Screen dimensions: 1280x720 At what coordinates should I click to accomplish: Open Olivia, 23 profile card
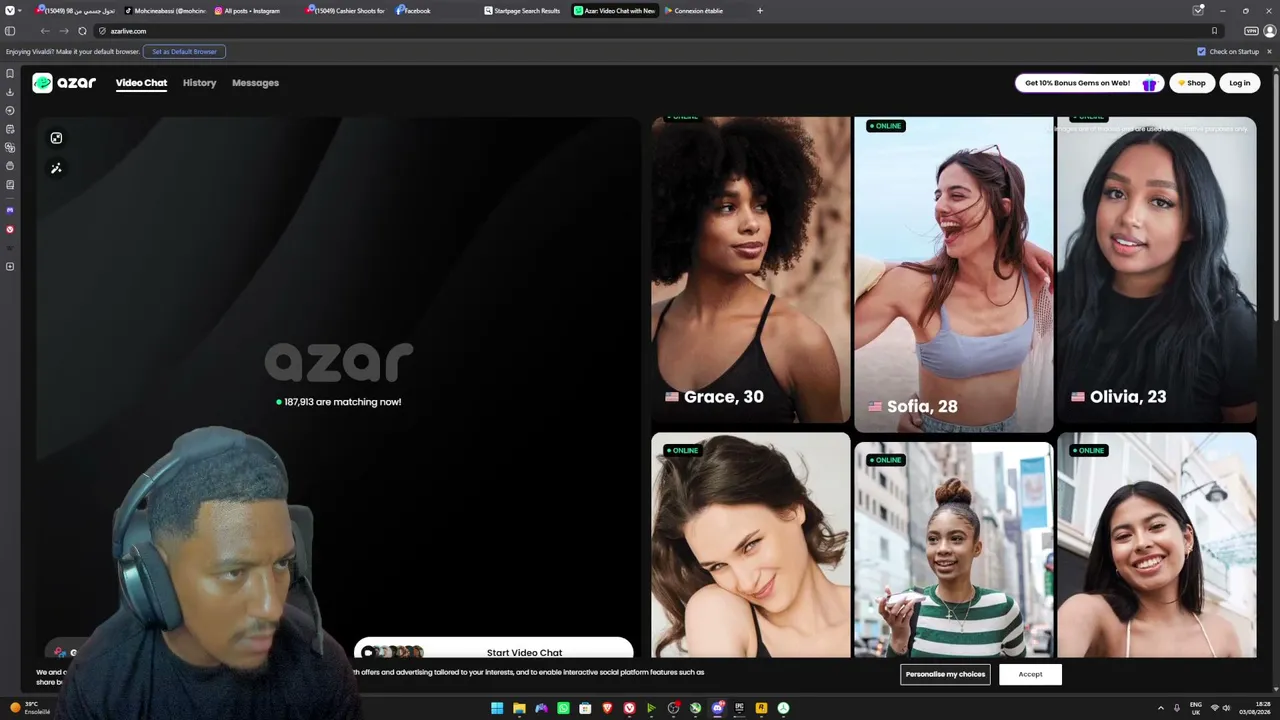click(1156, 270)
